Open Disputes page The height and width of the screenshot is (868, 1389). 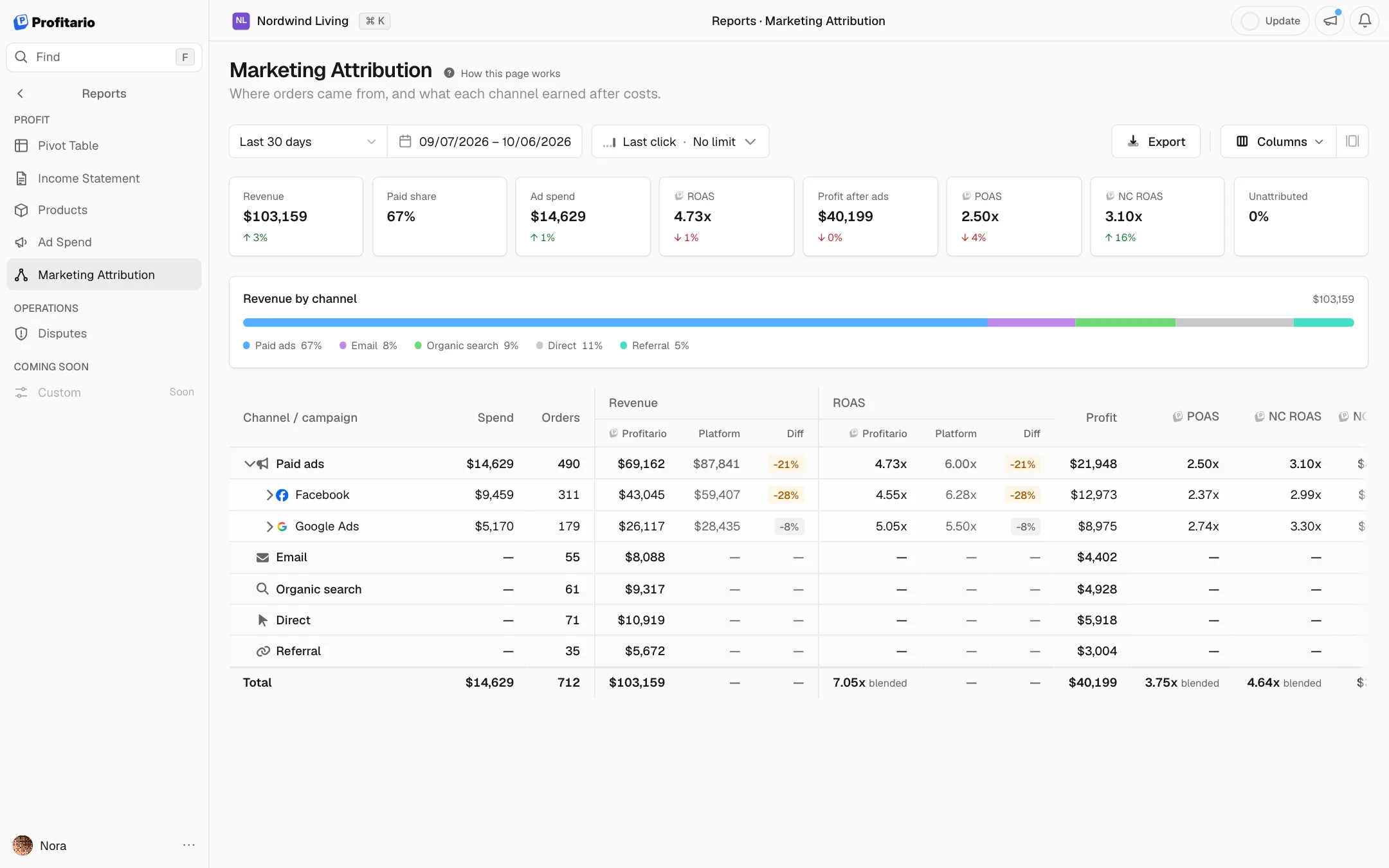click(104, 334)
